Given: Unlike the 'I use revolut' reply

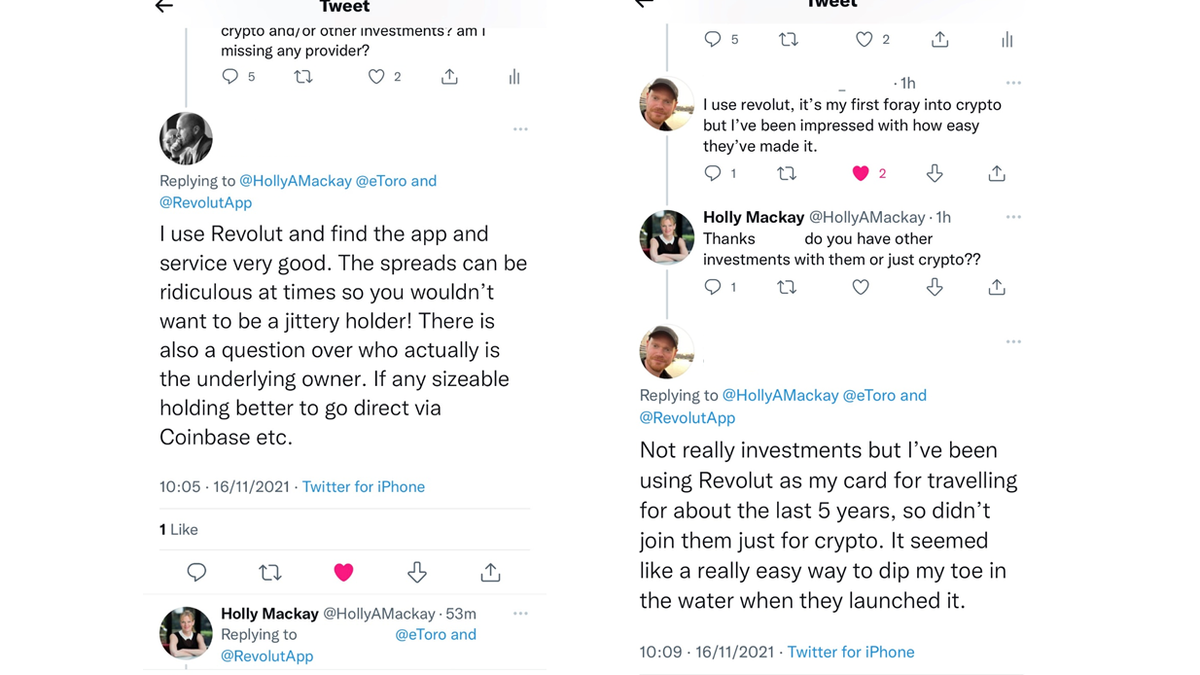Looking at the screenshot, I should (x=860, y=173).
